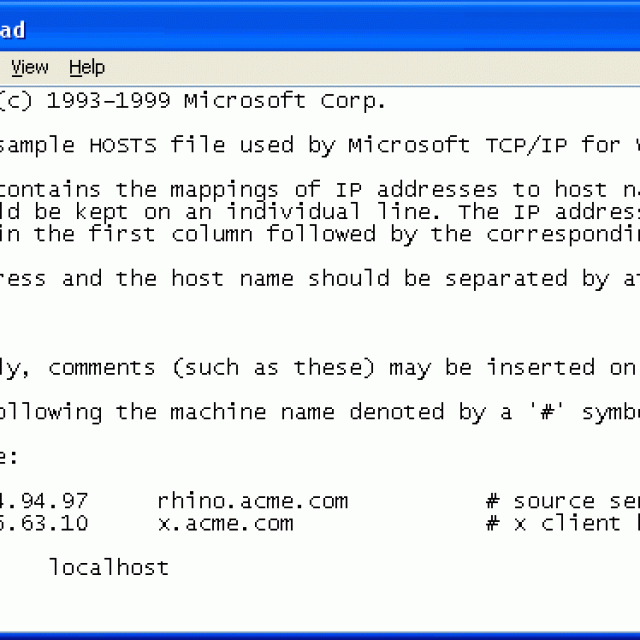Screen dimensions: 640x640
Task: Open the Help menu
Action: (87, 67)
